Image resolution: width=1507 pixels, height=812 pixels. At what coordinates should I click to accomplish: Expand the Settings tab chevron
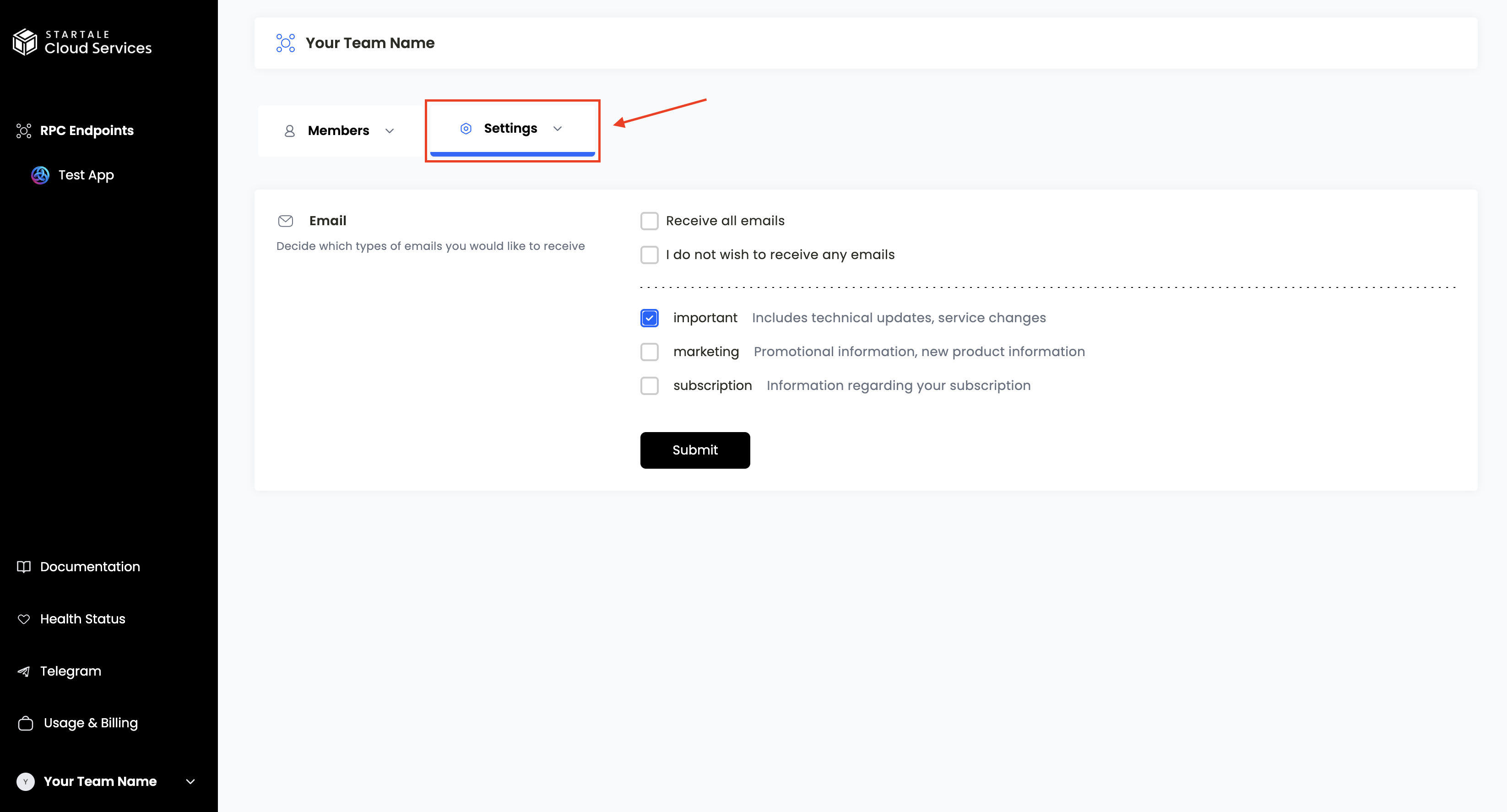tap(558, 129)
